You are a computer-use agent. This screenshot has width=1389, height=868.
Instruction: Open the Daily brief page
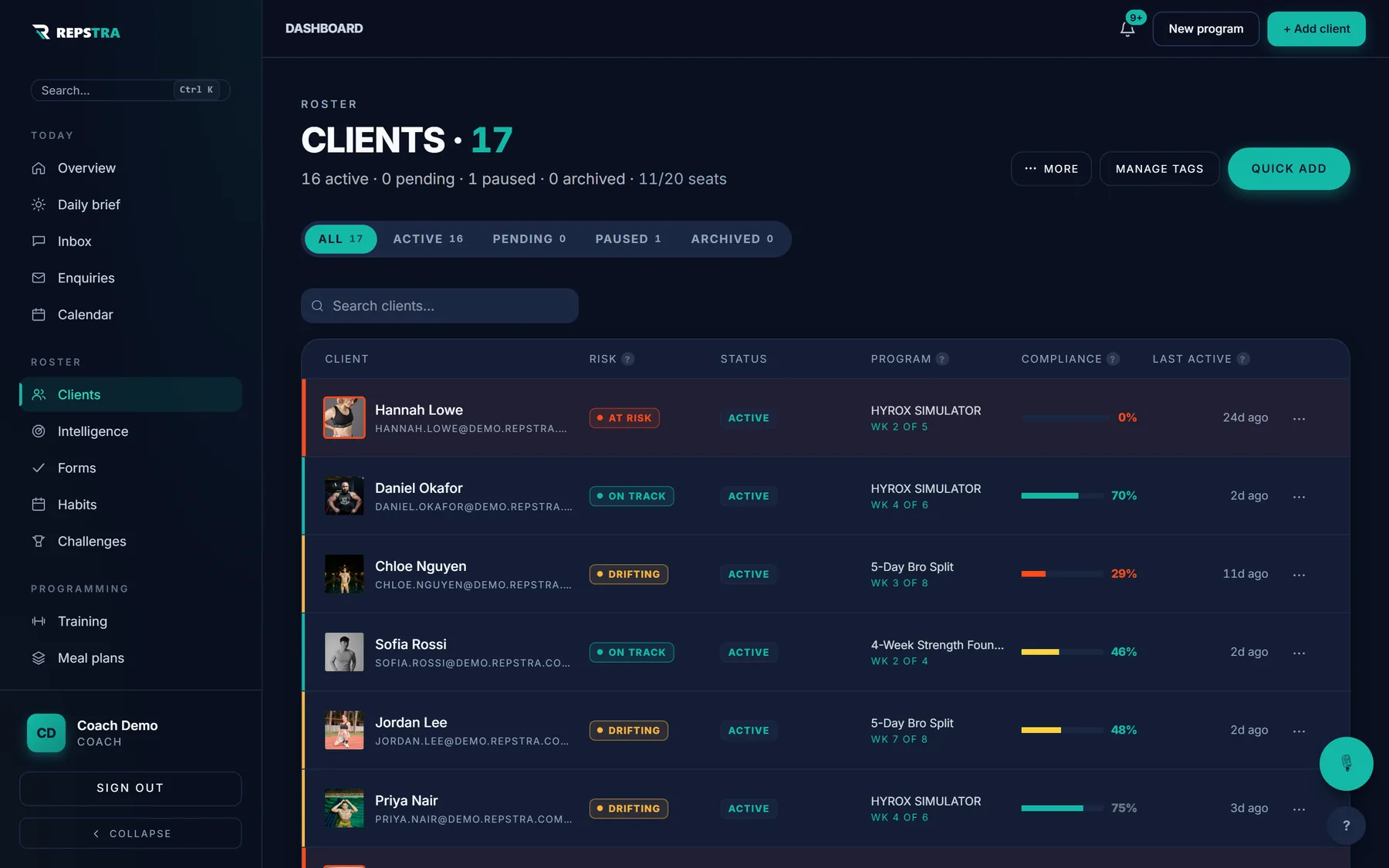click(x=130, y=204)
